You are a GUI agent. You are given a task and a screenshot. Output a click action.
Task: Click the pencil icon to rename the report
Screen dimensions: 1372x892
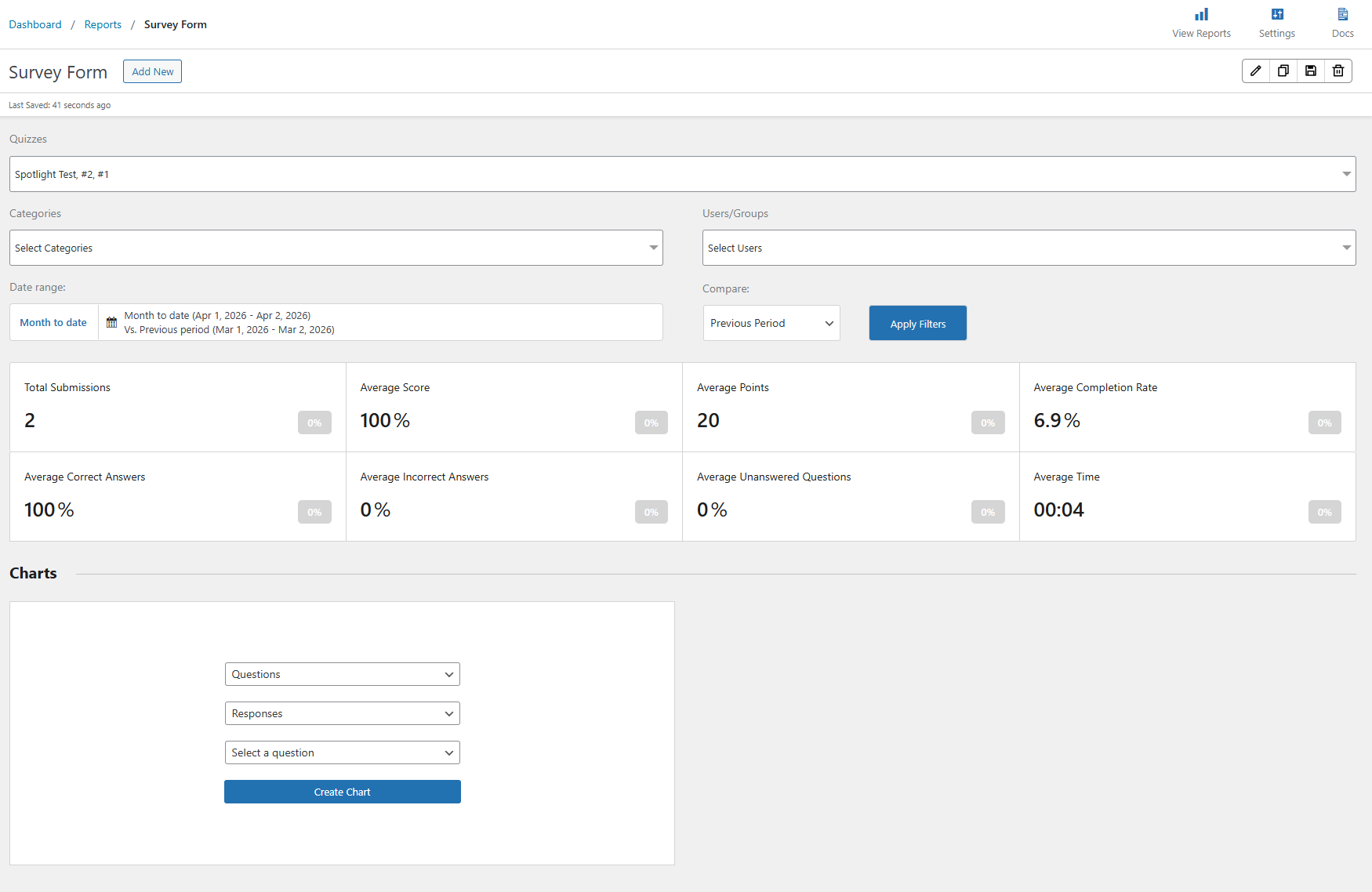1256,71
